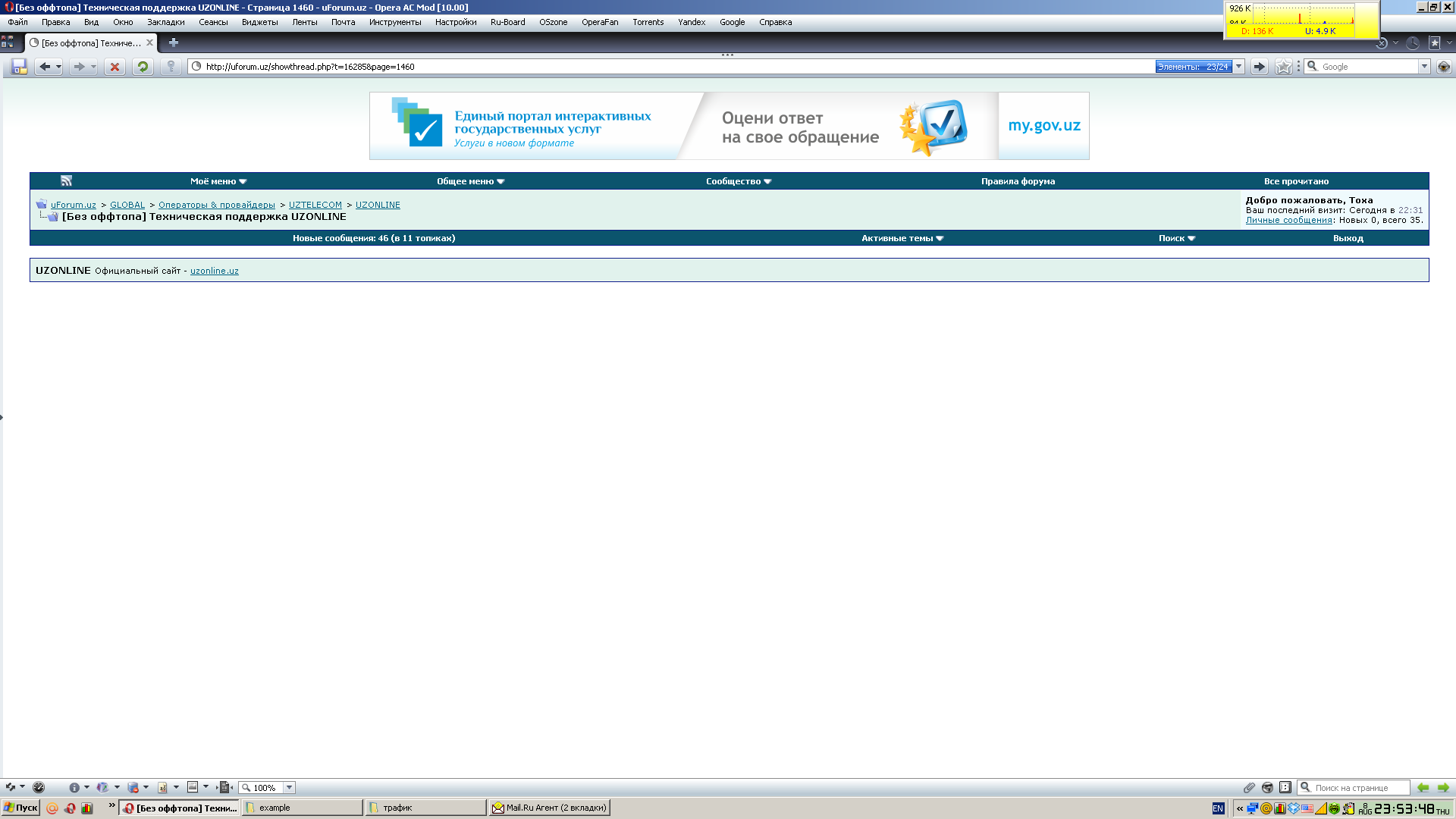Click the RSS feed icon in forum navbar
The height and width of the screenshot is (819, 1456).
coord(67,180)
